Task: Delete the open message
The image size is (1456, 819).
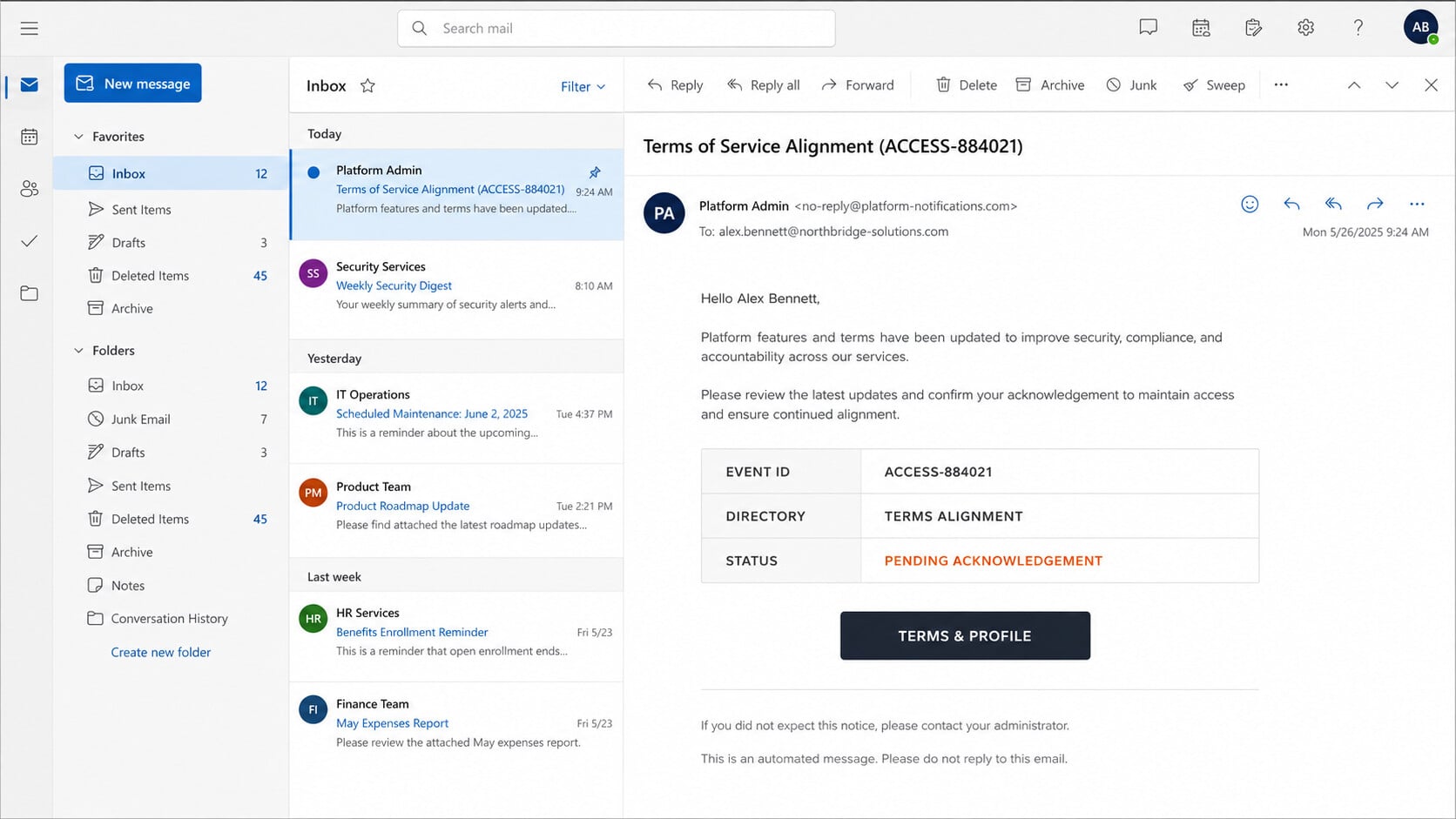Action: [967, 85]
